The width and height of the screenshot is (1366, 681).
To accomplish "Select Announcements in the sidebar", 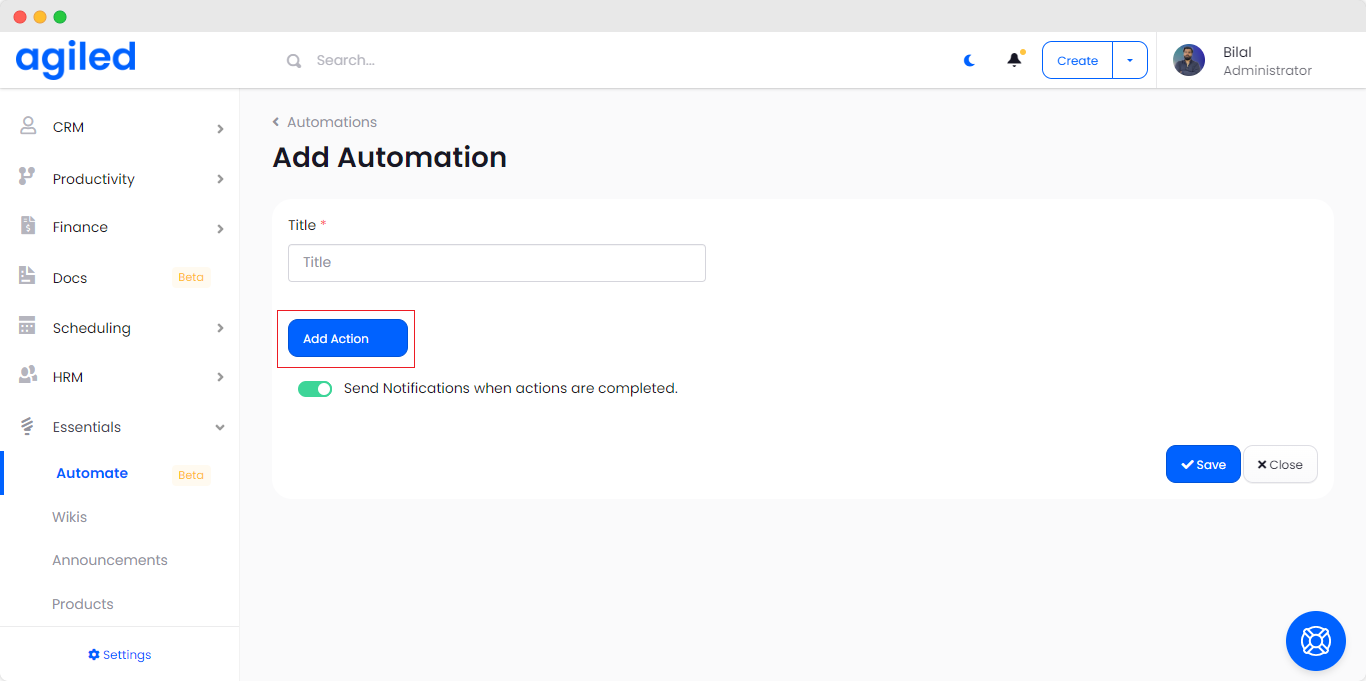I will 110,560.
